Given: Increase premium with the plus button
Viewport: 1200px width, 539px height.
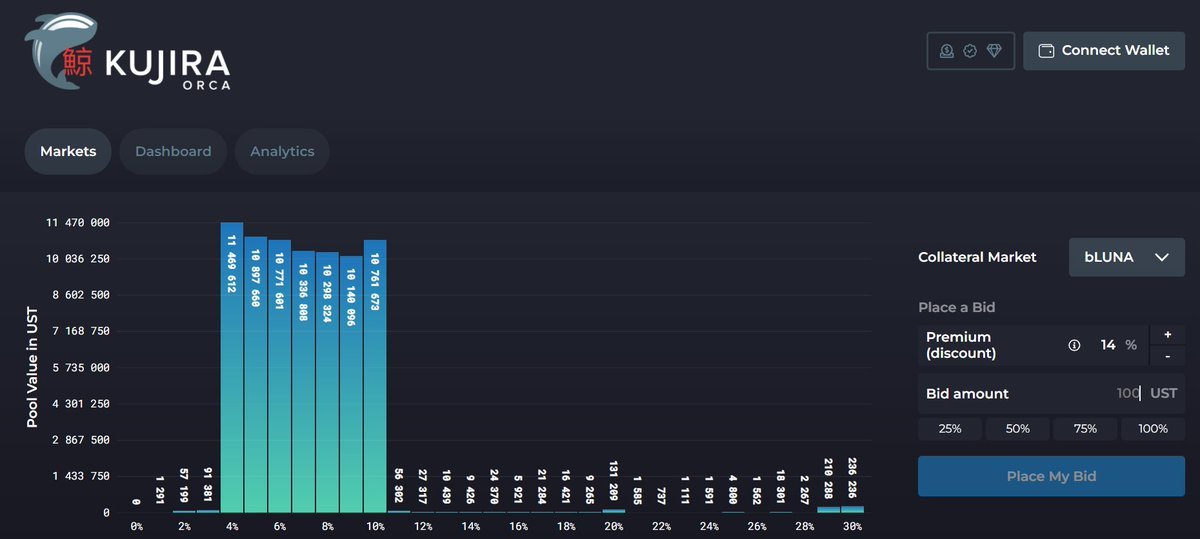Looking at the screenshot, I should click(1167, 334).
